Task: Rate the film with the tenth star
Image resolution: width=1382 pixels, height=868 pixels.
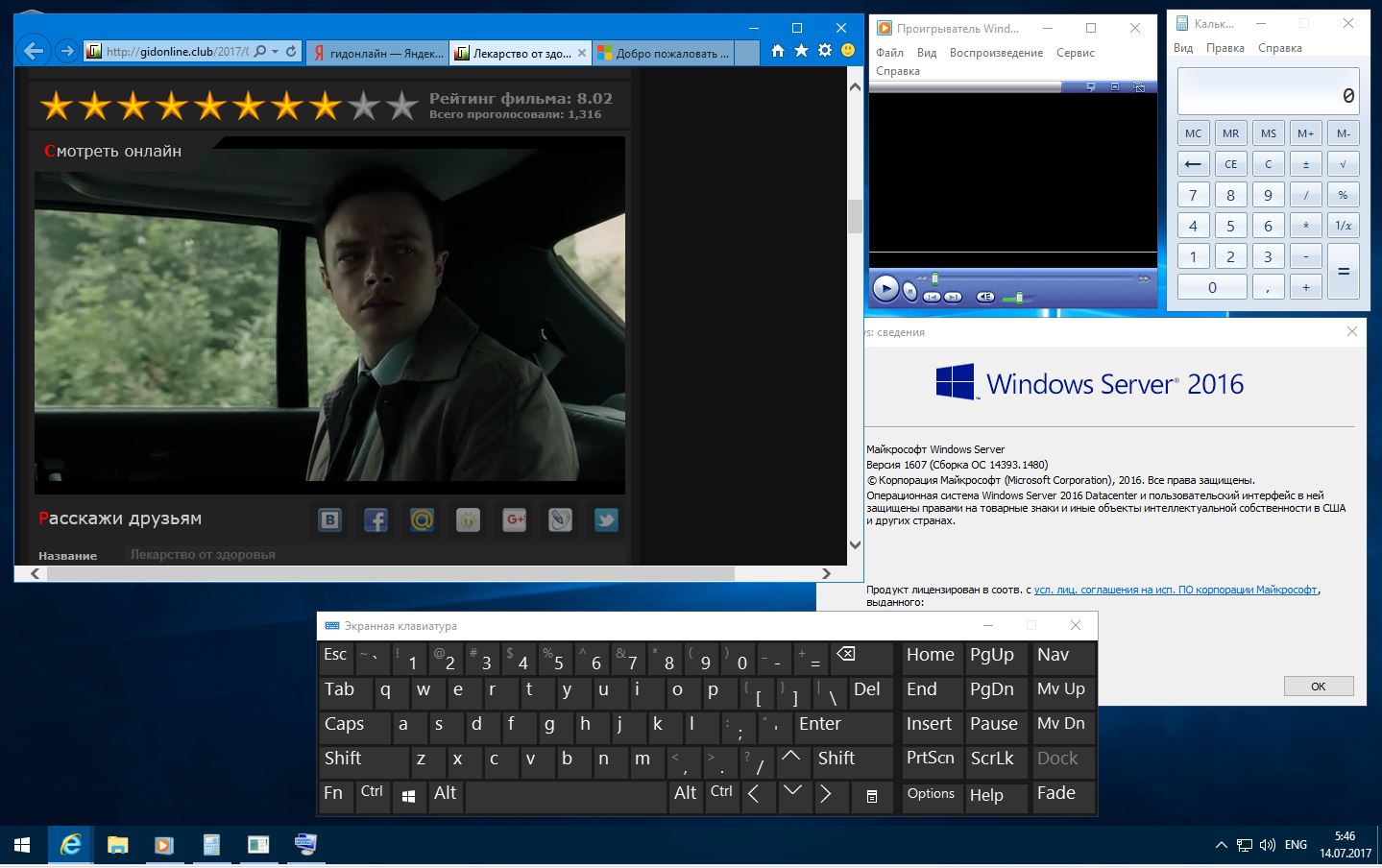Action: point(402,106)
